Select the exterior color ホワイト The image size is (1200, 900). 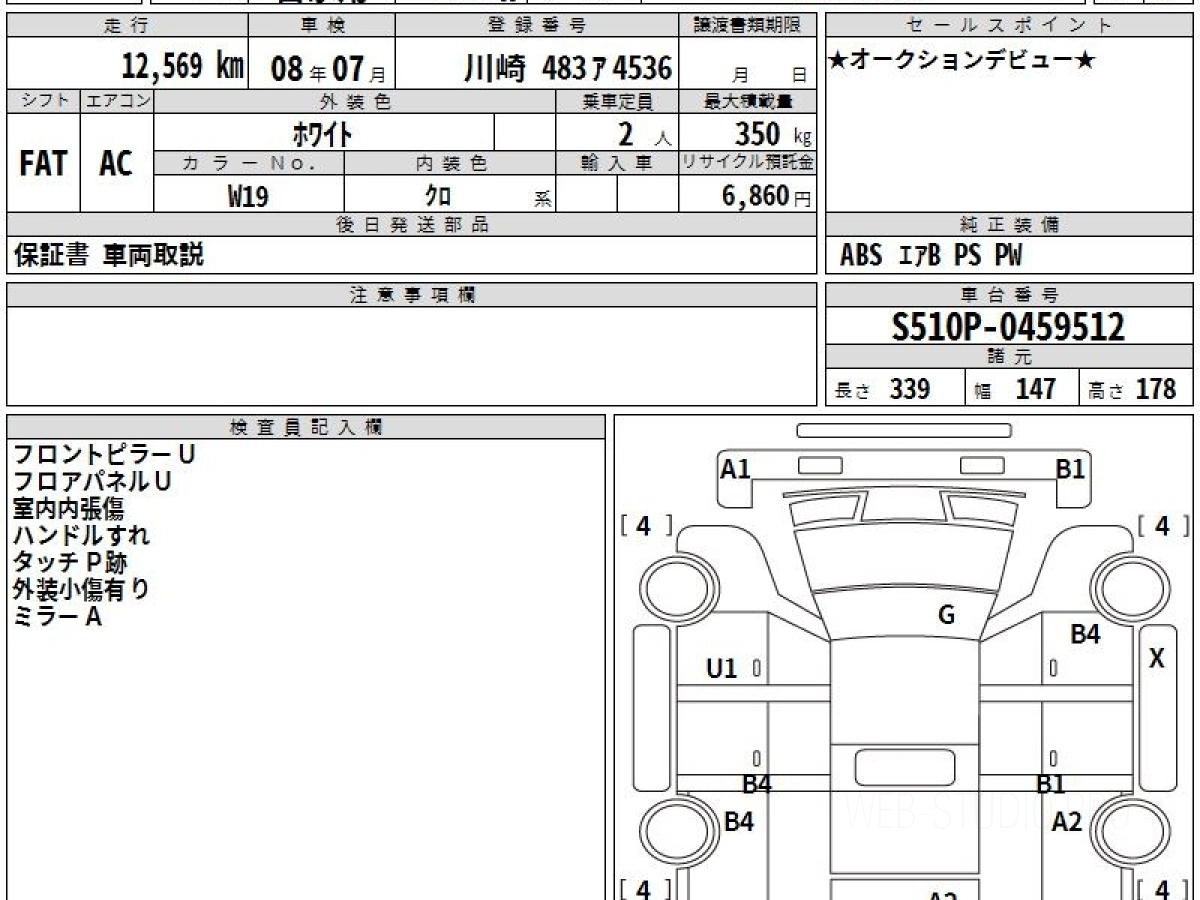tap(323, 133)
